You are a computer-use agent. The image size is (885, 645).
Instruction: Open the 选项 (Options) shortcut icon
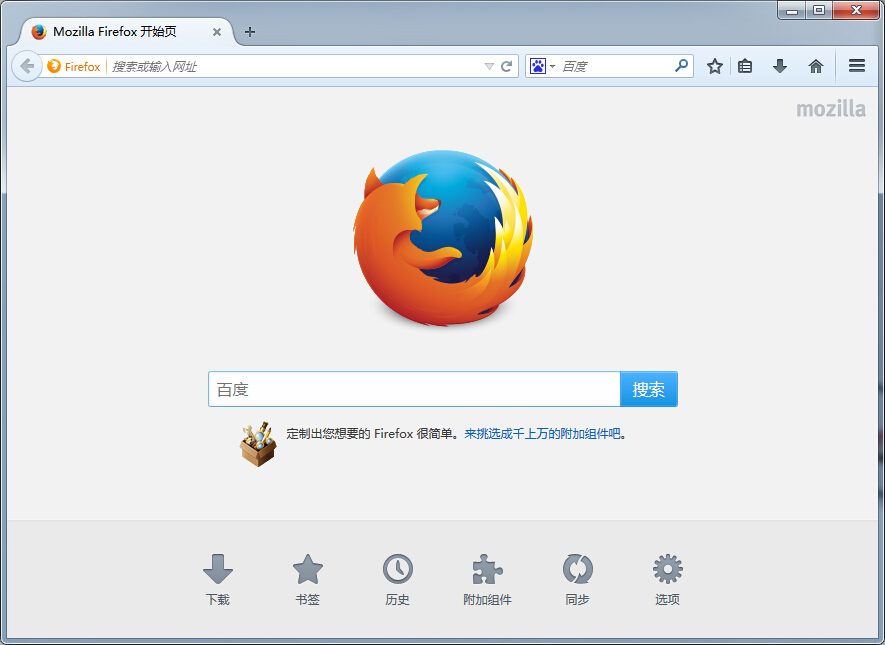click(x=668, y=570)
